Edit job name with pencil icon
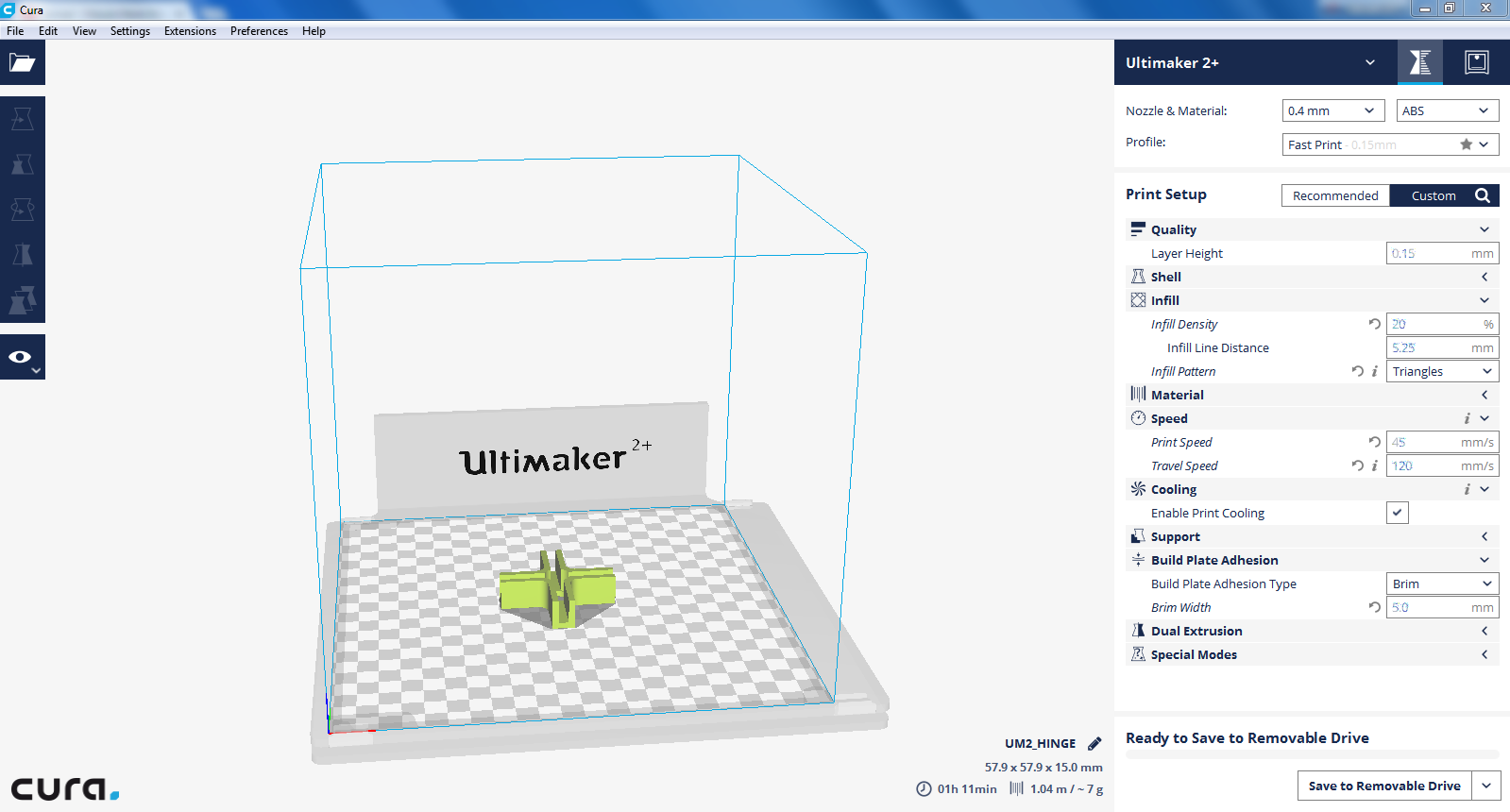Screen dimensions: 1510x812 pos(1094,743)
